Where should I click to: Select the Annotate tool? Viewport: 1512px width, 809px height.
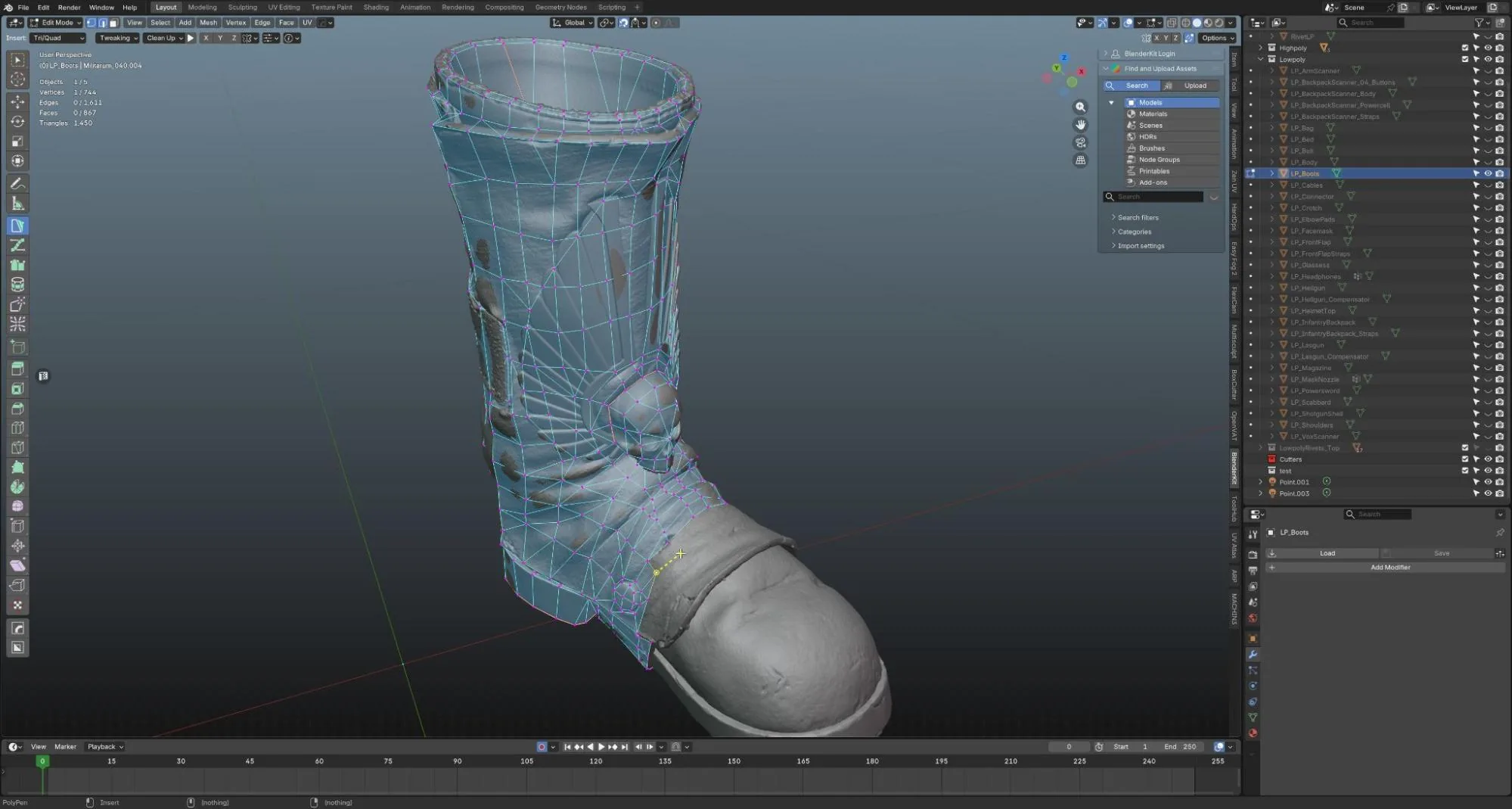click(x=17, y=183)
